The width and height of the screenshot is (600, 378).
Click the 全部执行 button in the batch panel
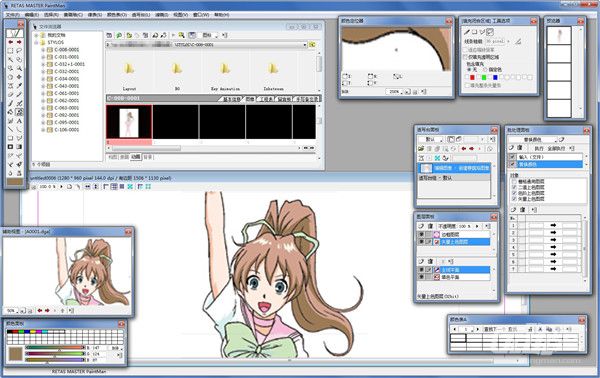coord(556,149)
